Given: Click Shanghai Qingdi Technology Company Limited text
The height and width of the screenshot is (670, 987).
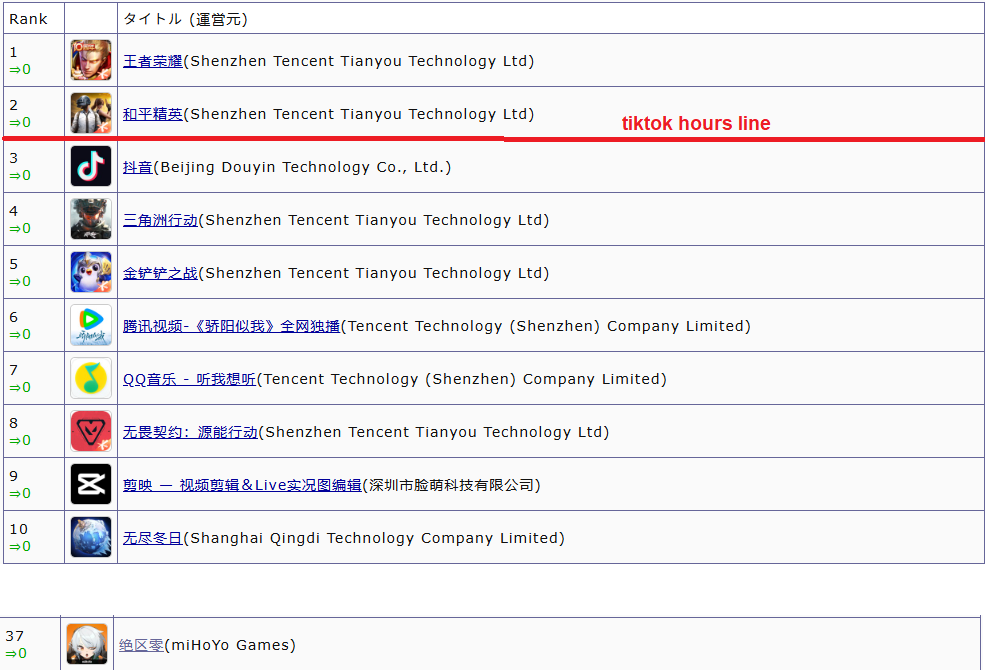Looking at the screenshot, I should (374, 538).
